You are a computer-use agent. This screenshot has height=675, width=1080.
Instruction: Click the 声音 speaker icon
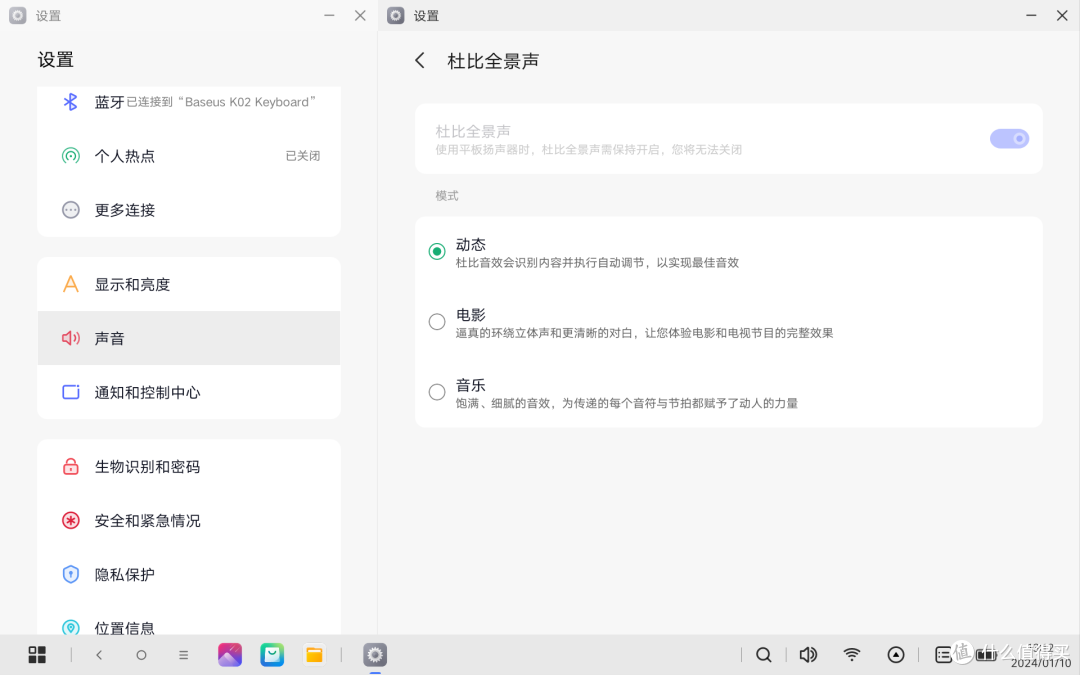pos(70,338)
